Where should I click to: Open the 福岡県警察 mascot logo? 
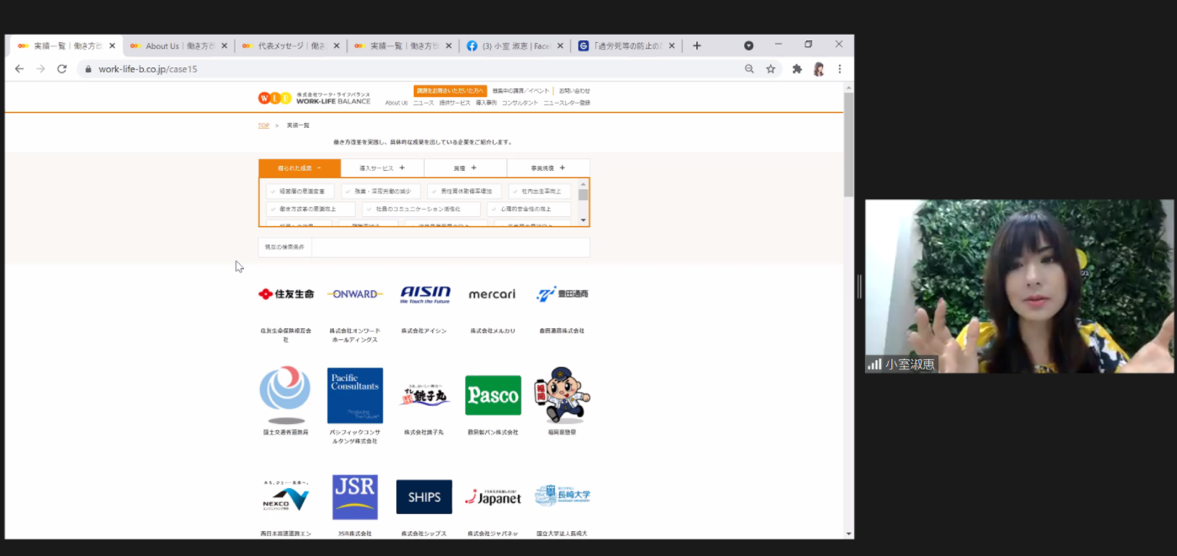[562, 395]
